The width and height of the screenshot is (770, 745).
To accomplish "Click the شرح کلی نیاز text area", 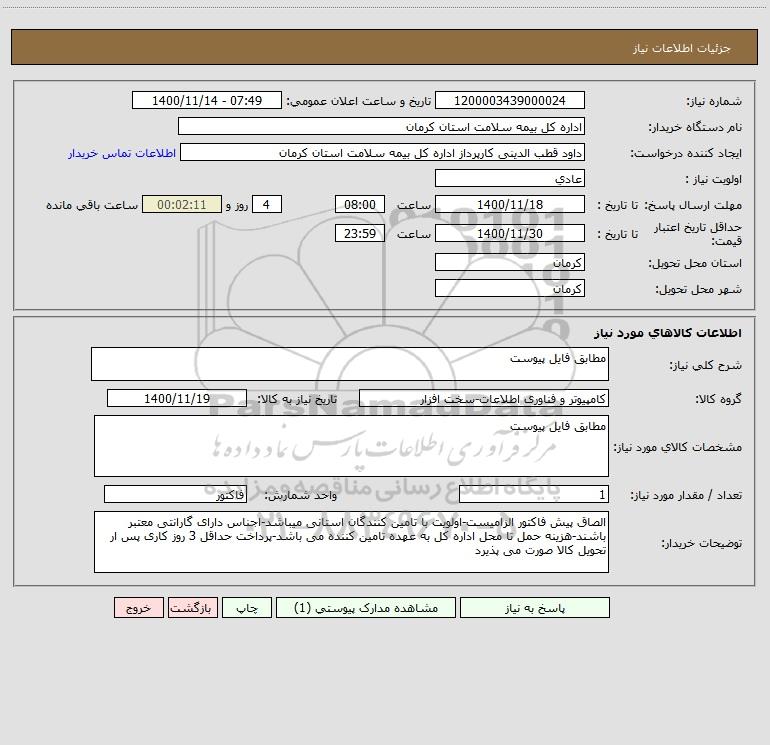I will (350, 364).
